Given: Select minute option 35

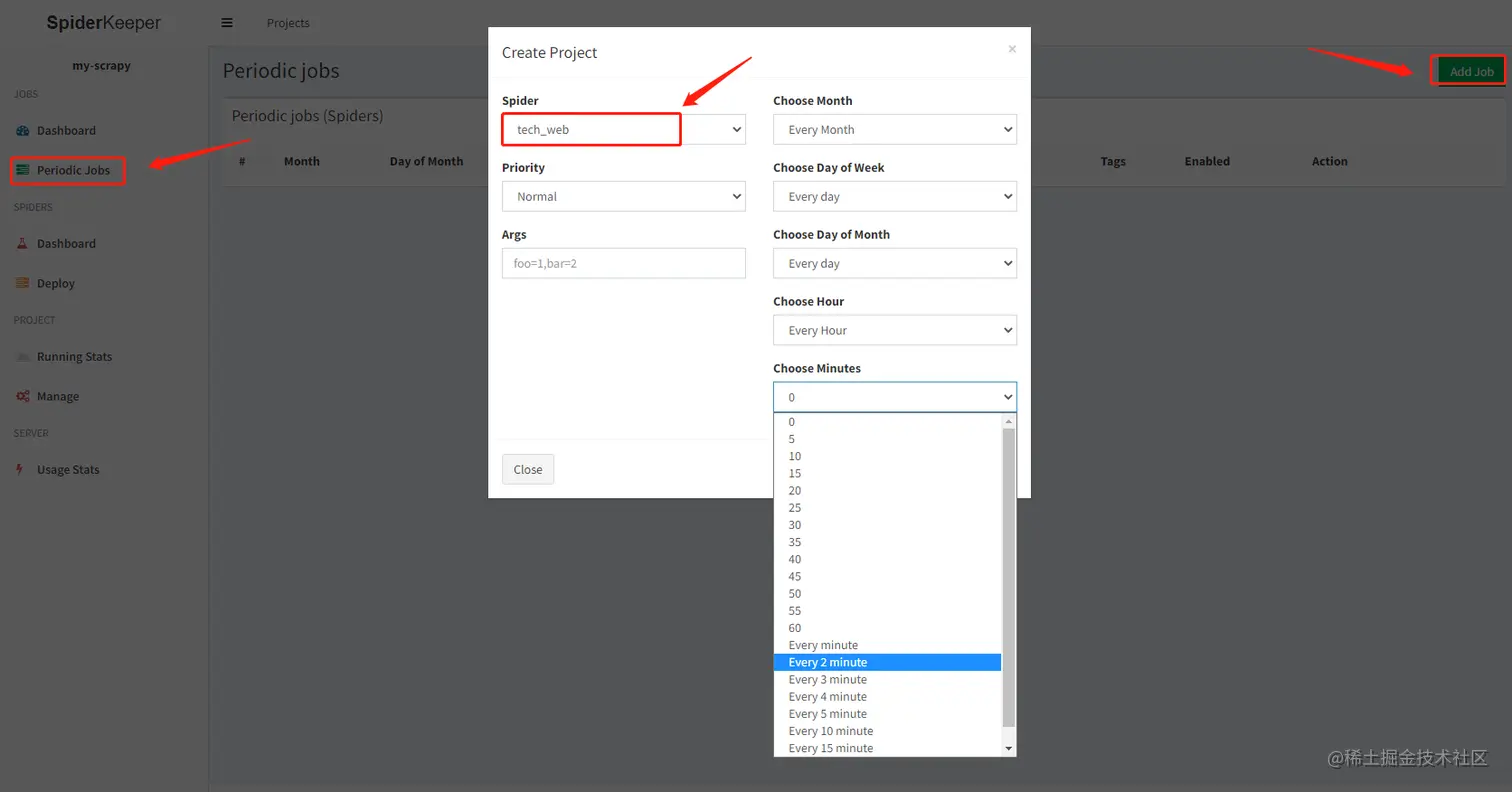Looking at the screenshot, I should coord(887,542).
